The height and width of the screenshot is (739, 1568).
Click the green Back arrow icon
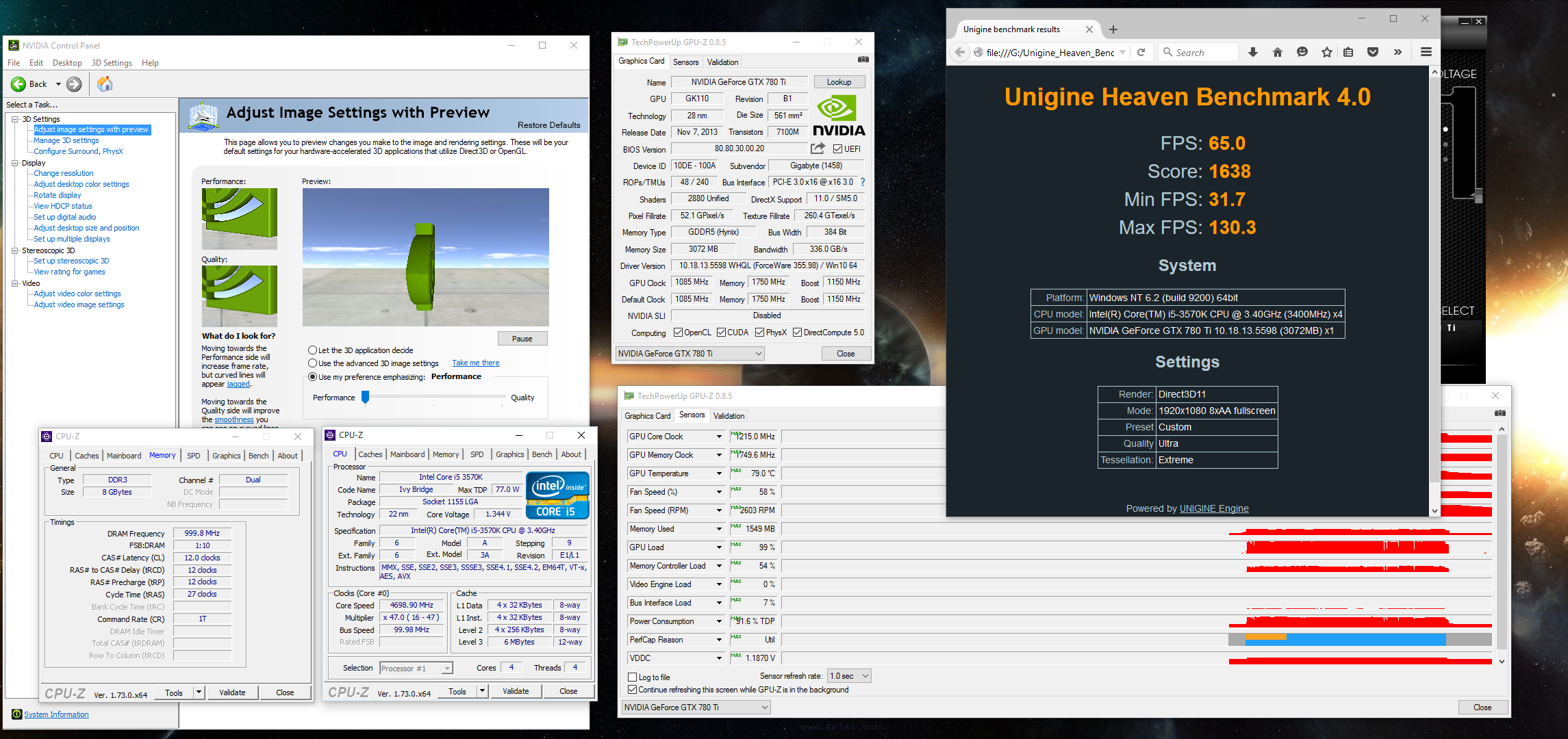[x=18, y=84]
